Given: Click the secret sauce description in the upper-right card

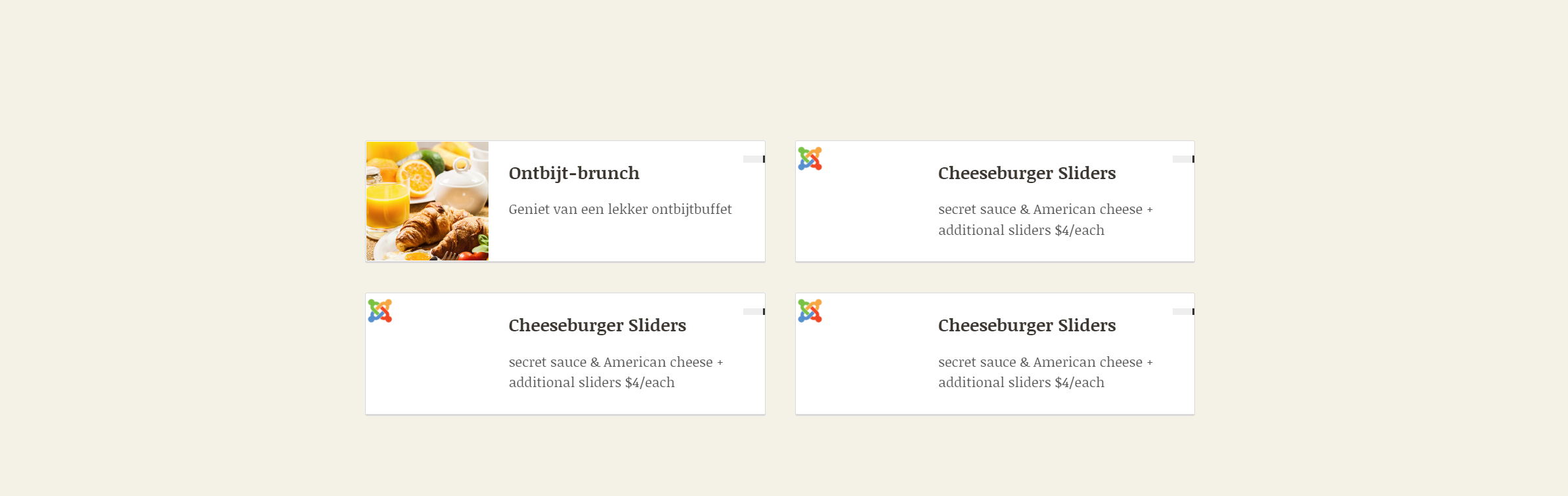Looking at the screenshot, I should click(1045, 220).
